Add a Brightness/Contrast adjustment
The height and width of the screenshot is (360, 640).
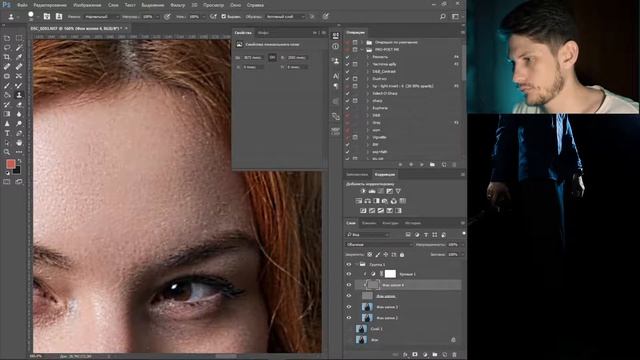(363, 191)
